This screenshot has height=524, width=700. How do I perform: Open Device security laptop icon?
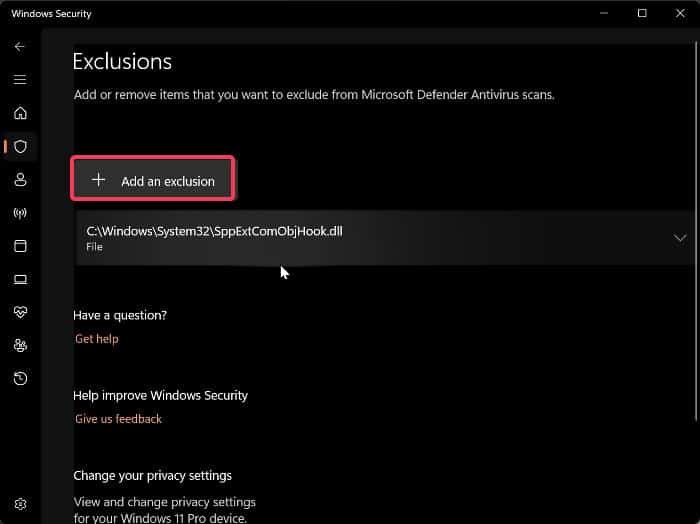click(20, 279)
